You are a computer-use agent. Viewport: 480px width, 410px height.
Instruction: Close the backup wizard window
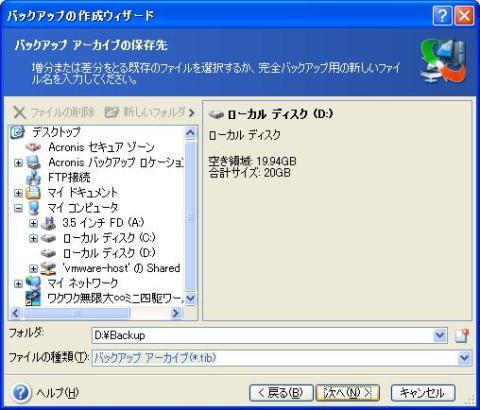coord(464,15)
